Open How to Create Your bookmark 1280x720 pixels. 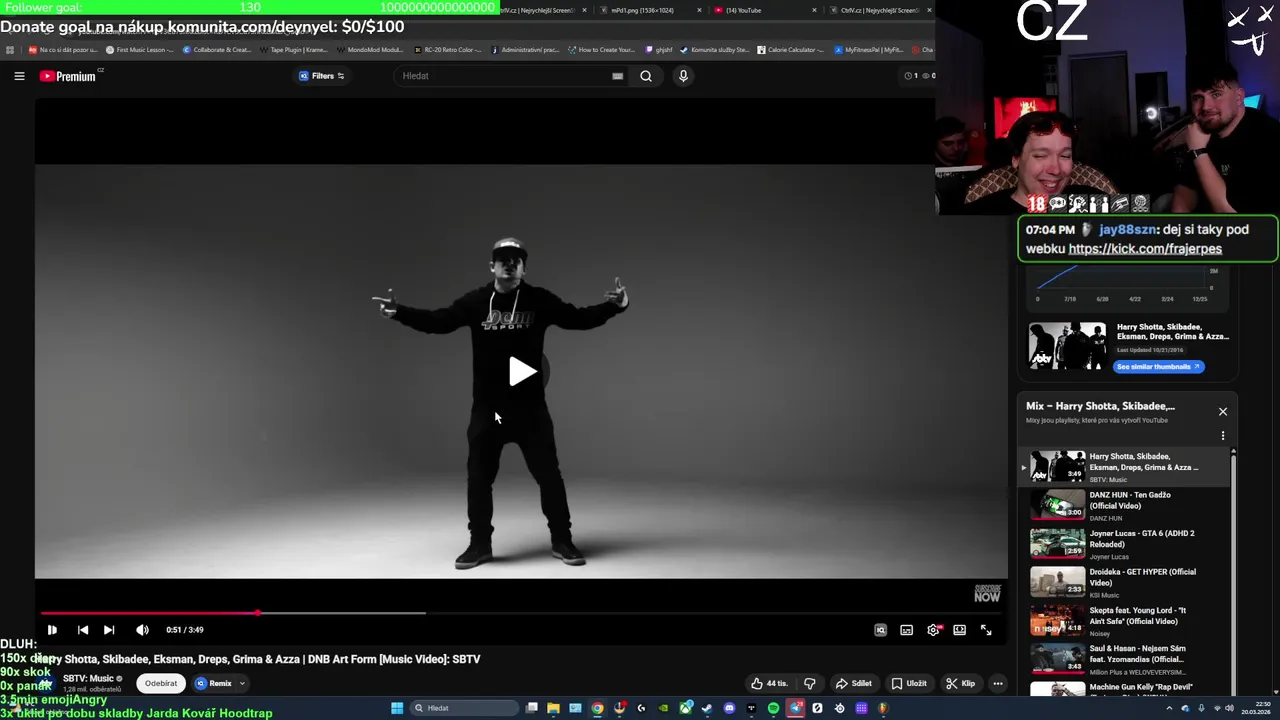(x=601, y=50)
